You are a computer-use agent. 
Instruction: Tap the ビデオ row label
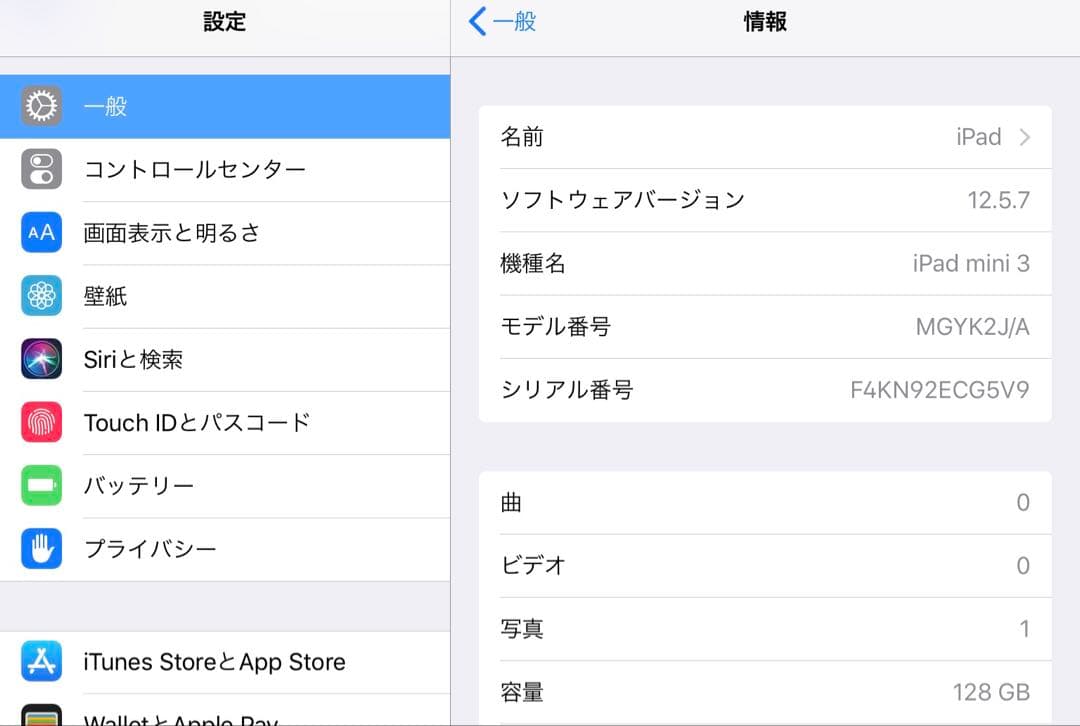tap(533, 566)
